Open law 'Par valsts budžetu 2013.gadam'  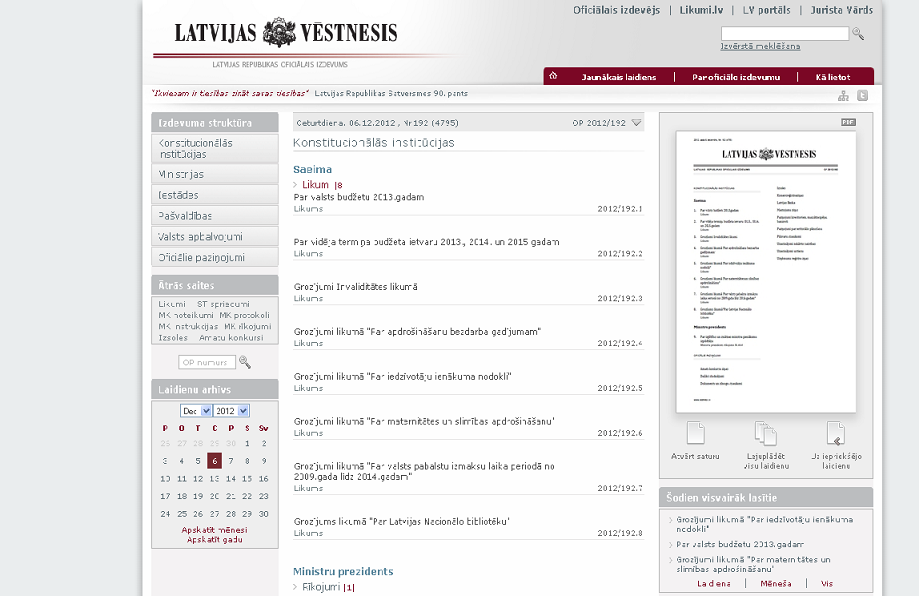click(358, 197)
